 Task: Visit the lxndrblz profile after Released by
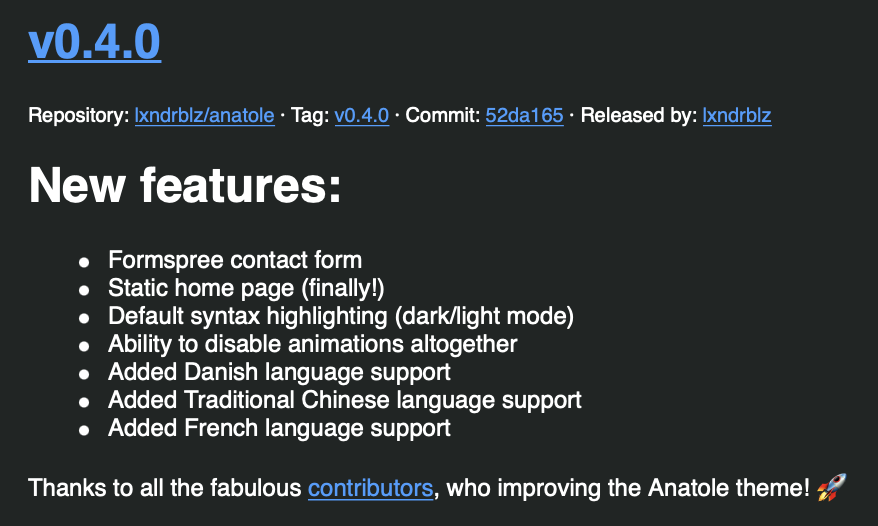pos(737,115)
